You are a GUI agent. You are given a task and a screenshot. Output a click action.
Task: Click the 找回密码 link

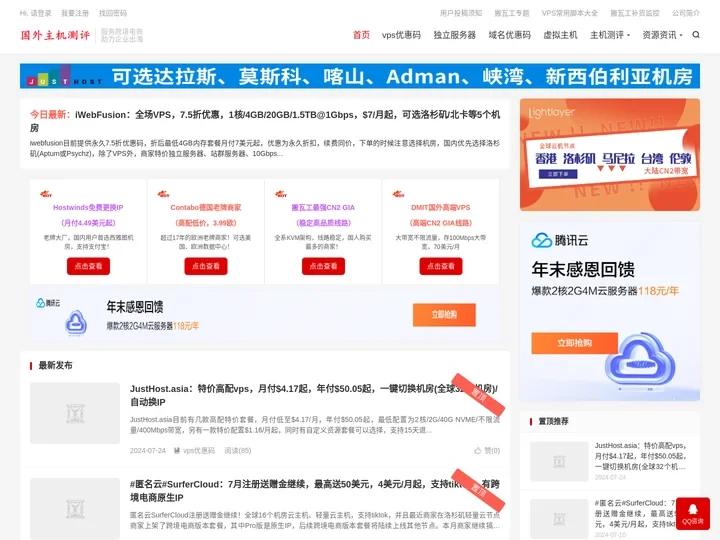point(113,13)
